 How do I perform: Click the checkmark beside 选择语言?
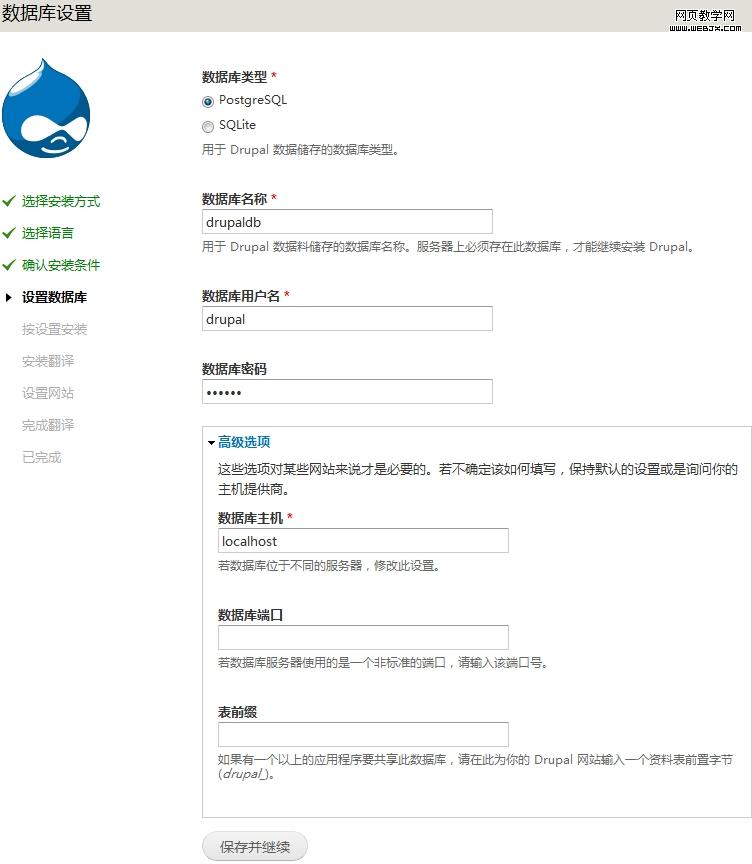click(x=9, y=233)
